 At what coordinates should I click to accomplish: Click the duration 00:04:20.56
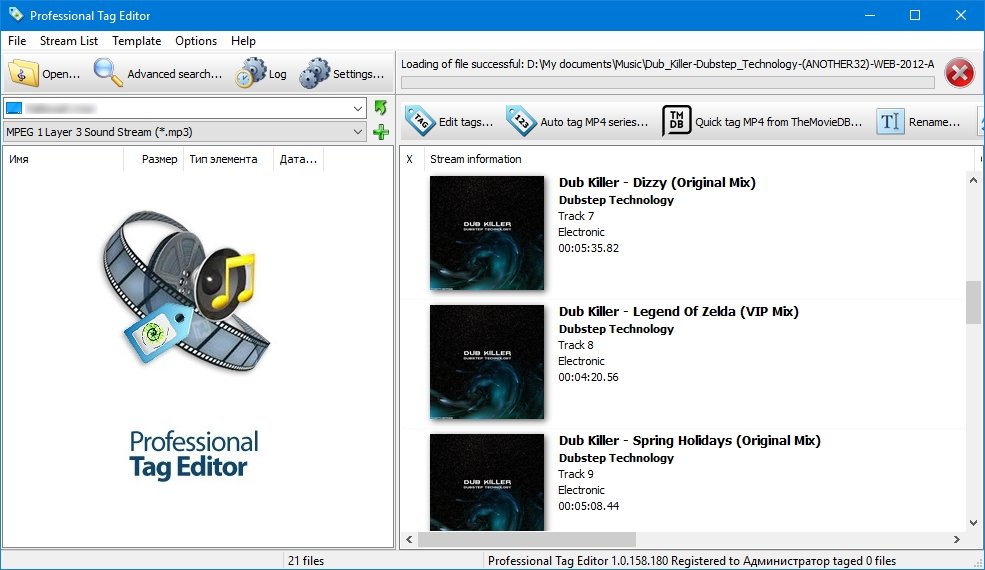click(x=589, y=377)
